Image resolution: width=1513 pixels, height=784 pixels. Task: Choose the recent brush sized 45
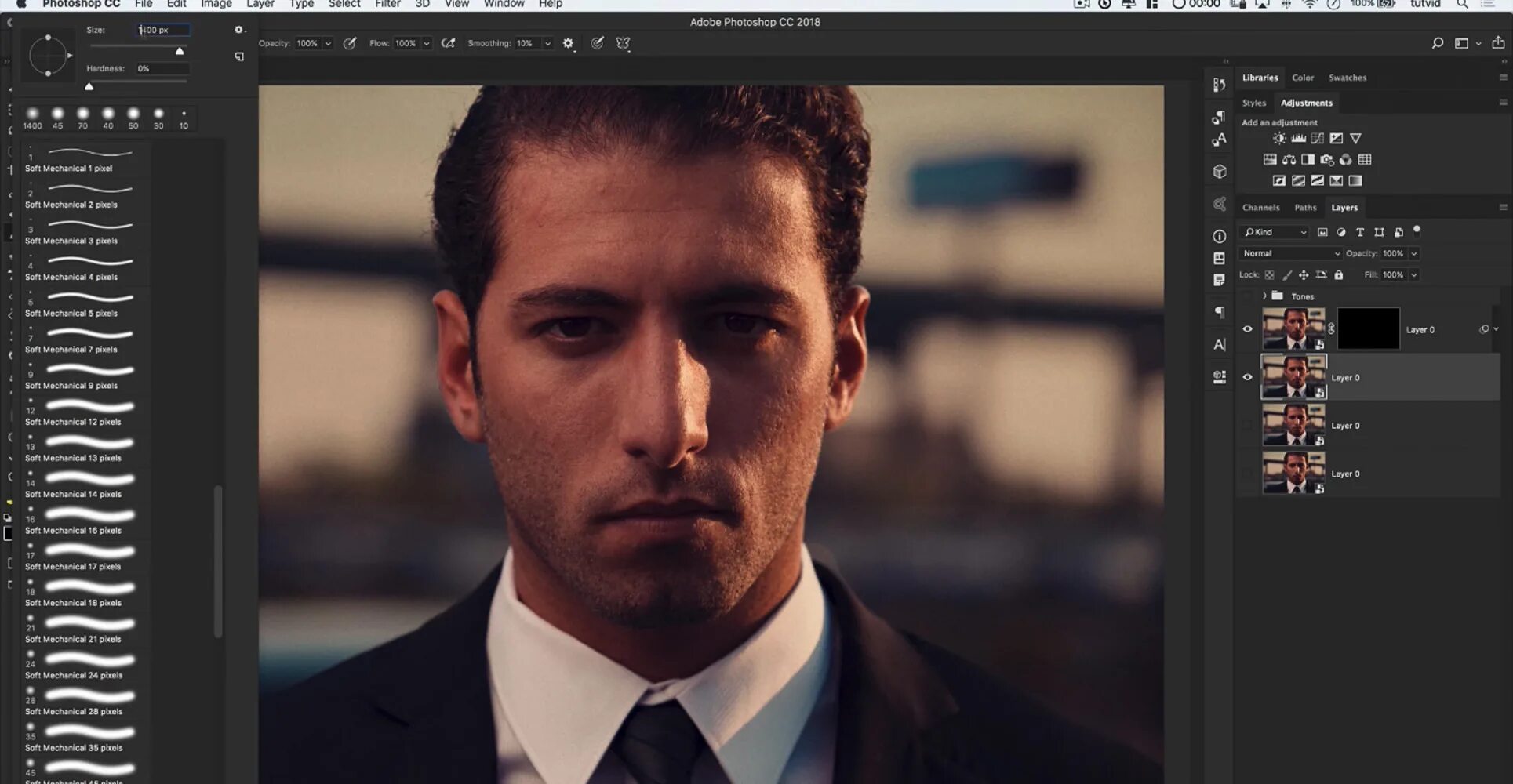point(57,118)
